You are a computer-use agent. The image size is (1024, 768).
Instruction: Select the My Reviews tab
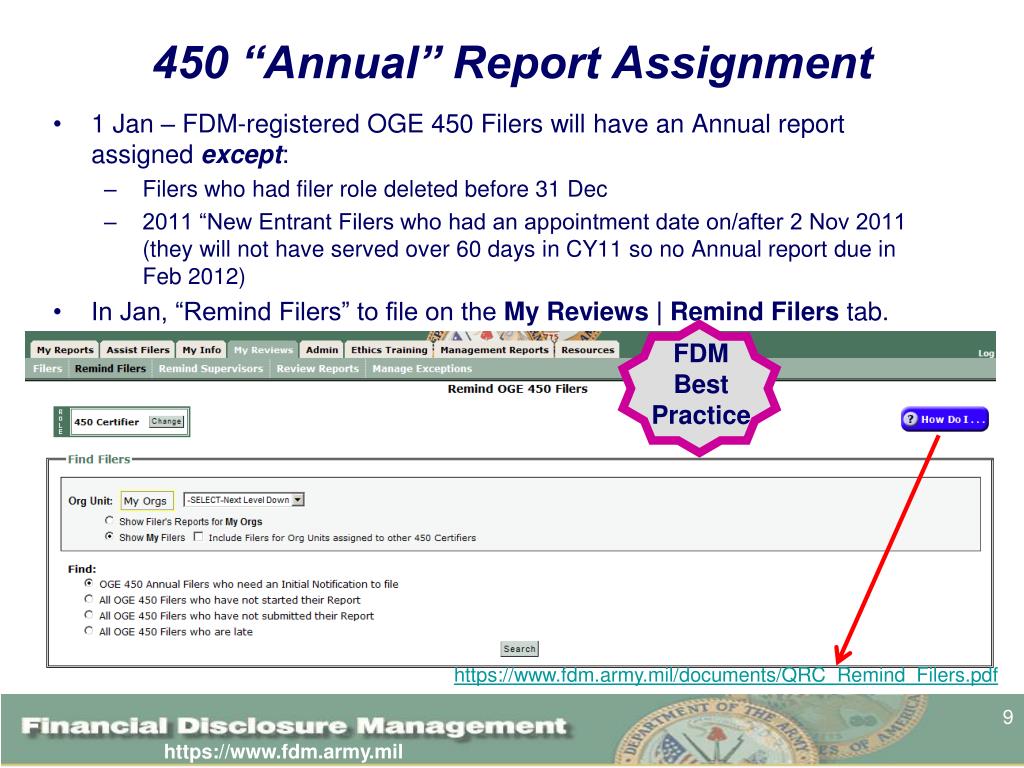click(x=263, y=350)
